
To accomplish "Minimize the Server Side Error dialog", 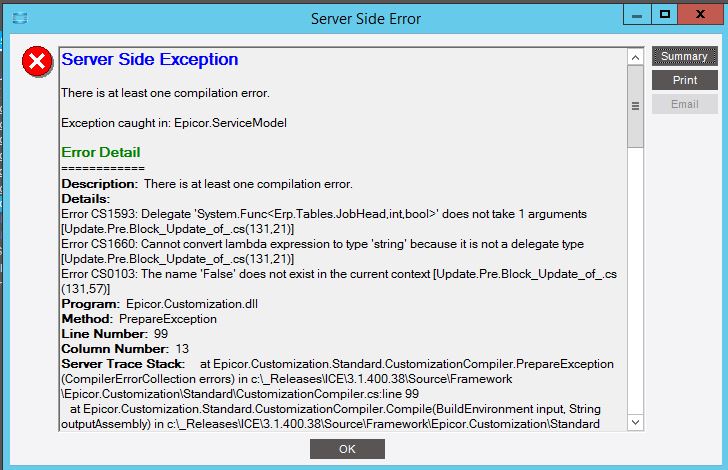I will [639, 15].
